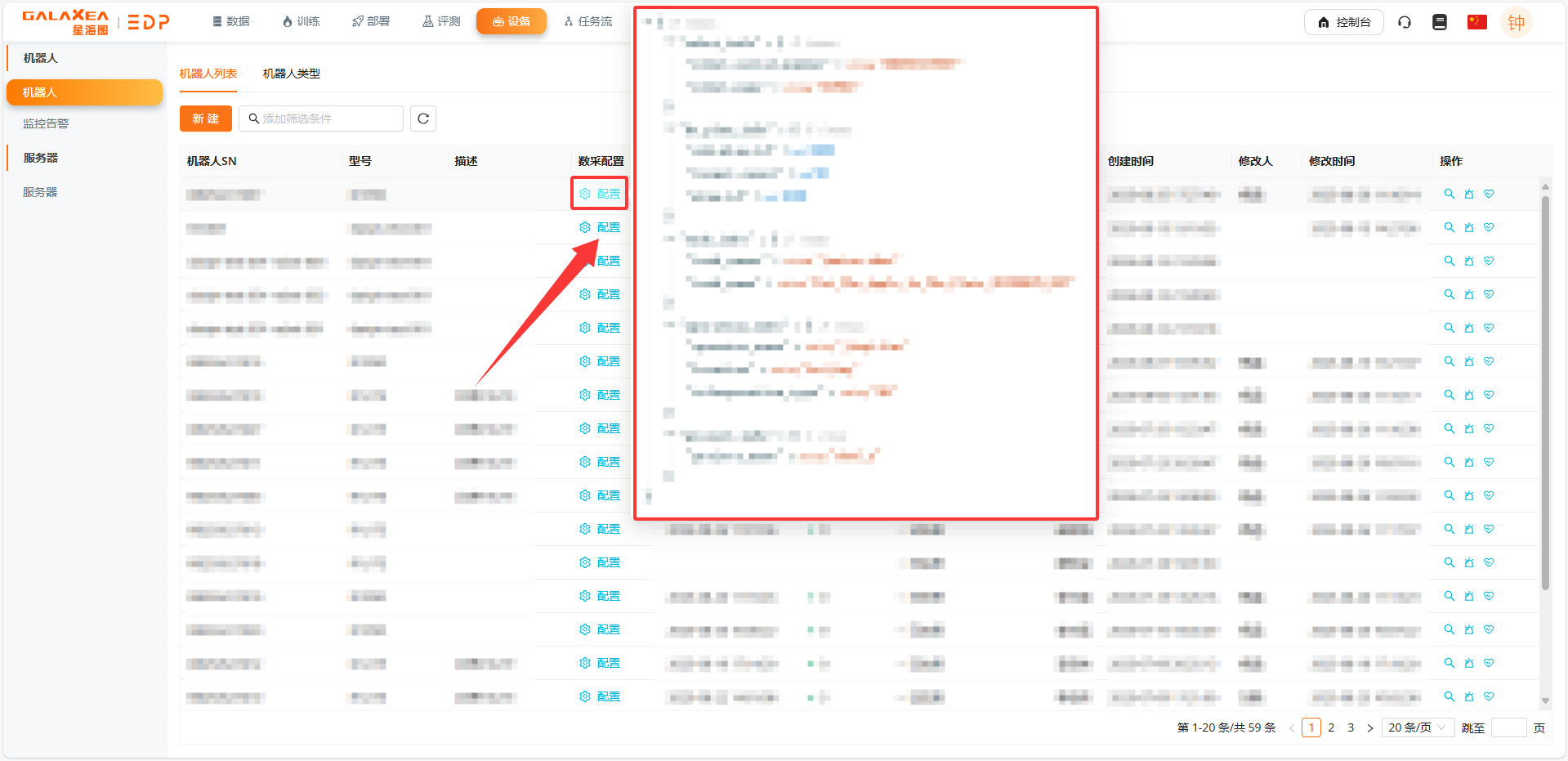Open the documentation book icon
The width and height of the screenshot is (1568, 761).
(1440, 22)
